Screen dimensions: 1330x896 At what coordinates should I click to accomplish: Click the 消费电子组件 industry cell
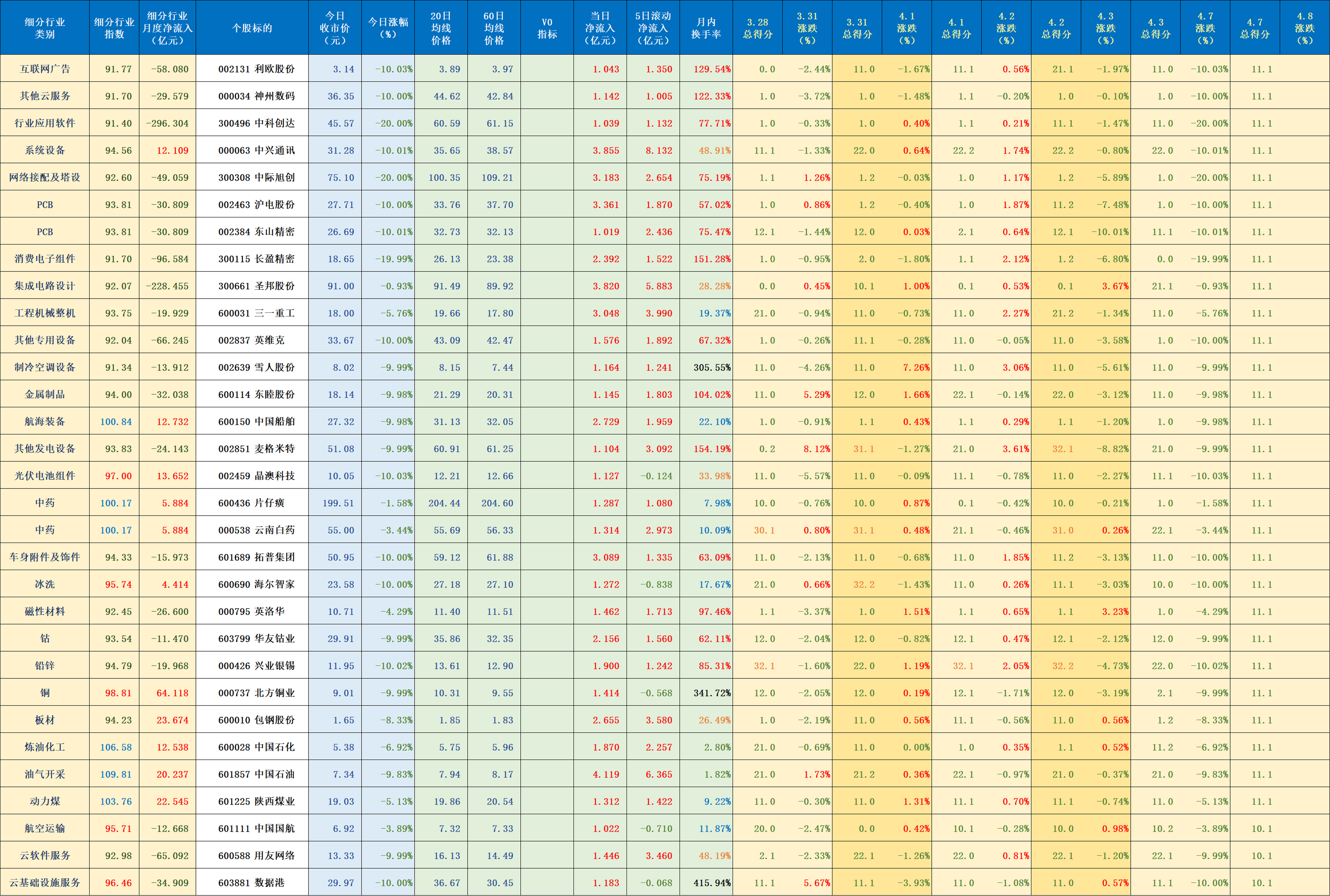pyautogui.click(x=45, y=259)
